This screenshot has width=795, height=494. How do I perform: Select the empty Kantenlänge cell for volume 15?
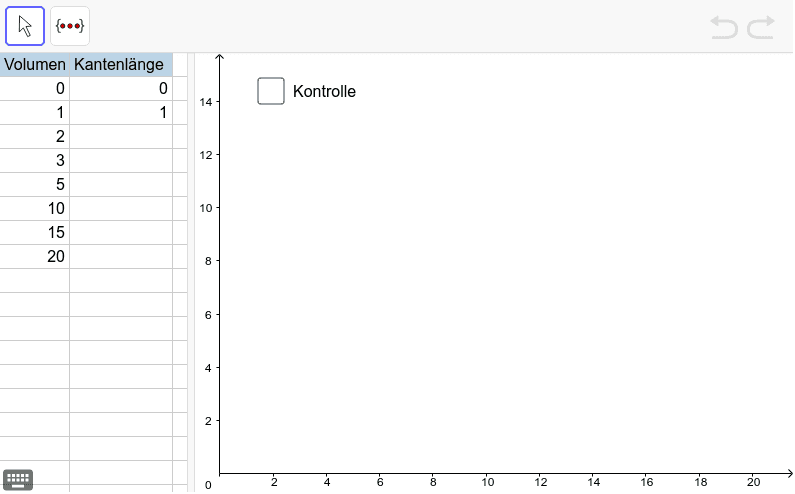(120, 233)
